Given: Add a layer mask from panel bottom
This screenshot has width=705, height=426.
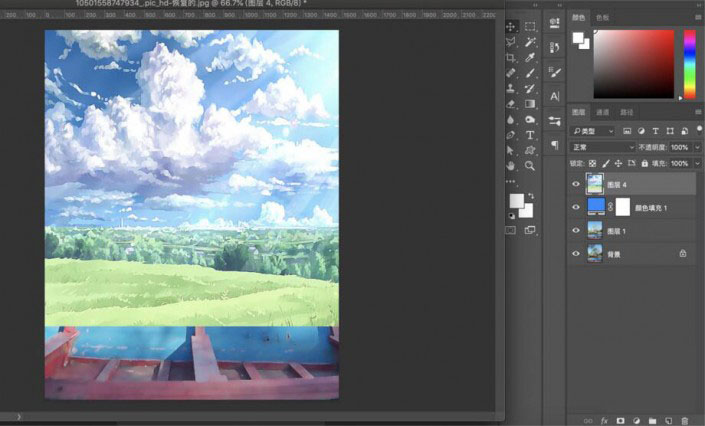Looking at the screenshot, I should 620,421.
